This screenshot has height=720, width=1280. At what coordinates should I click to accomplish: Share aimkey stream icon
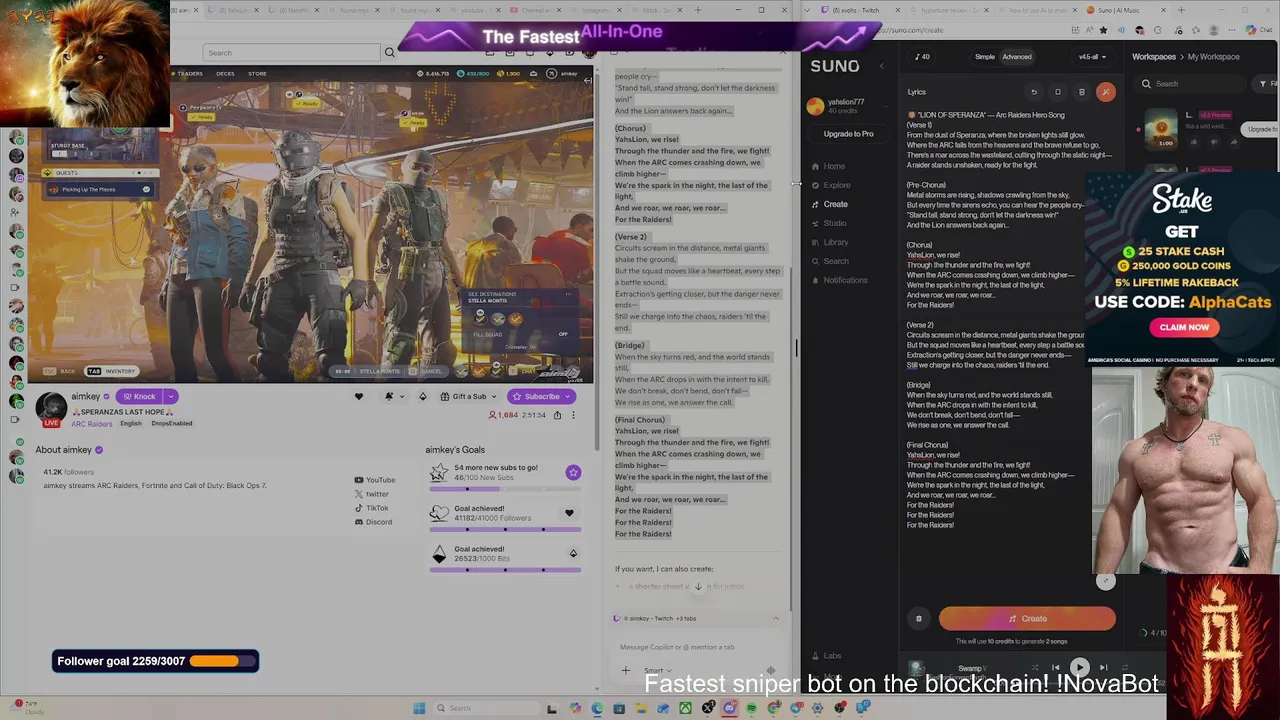point(556,415)
